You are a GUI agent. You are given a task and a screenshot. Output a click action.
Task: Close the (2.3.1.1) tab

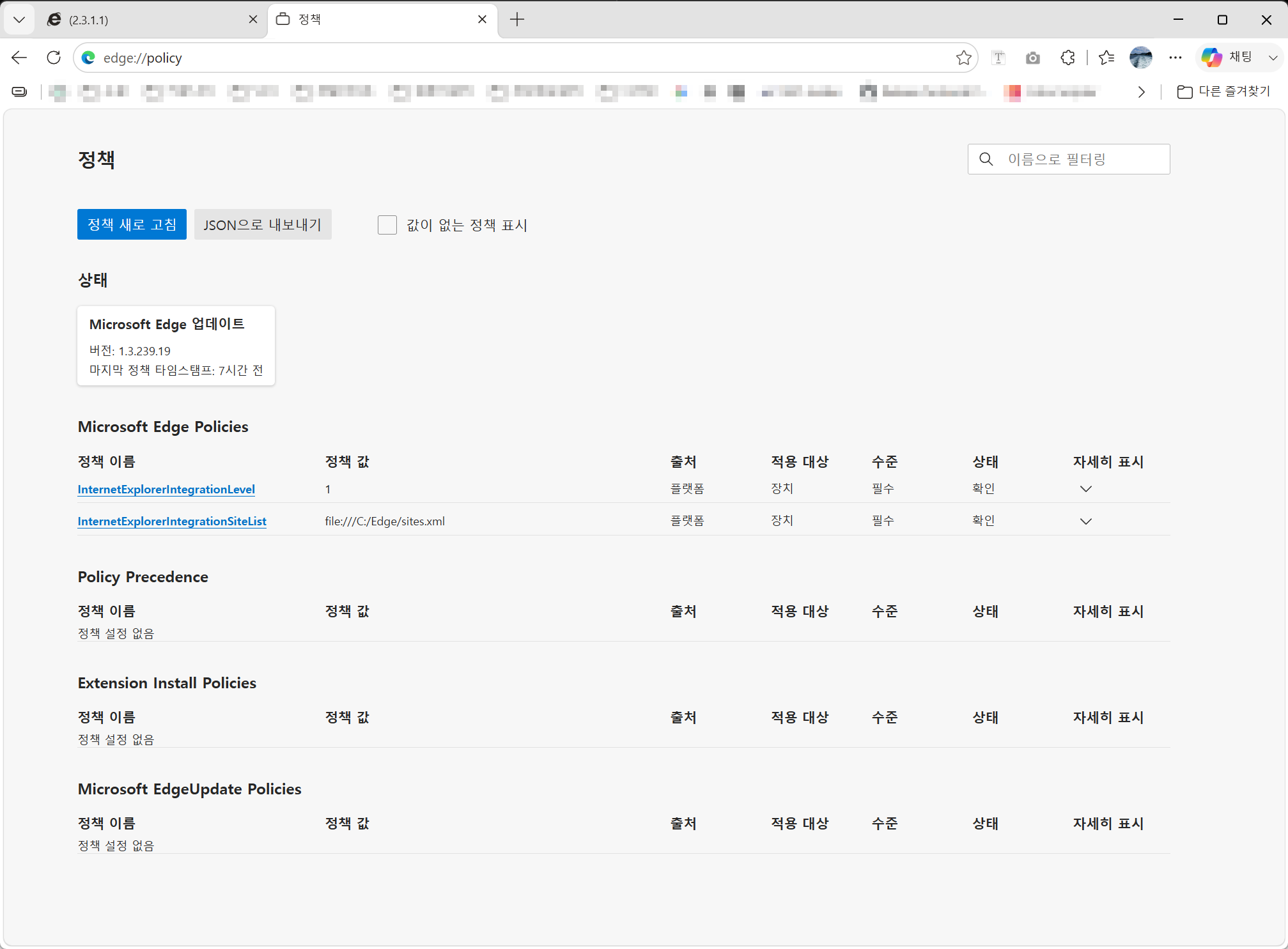point(253,20)
